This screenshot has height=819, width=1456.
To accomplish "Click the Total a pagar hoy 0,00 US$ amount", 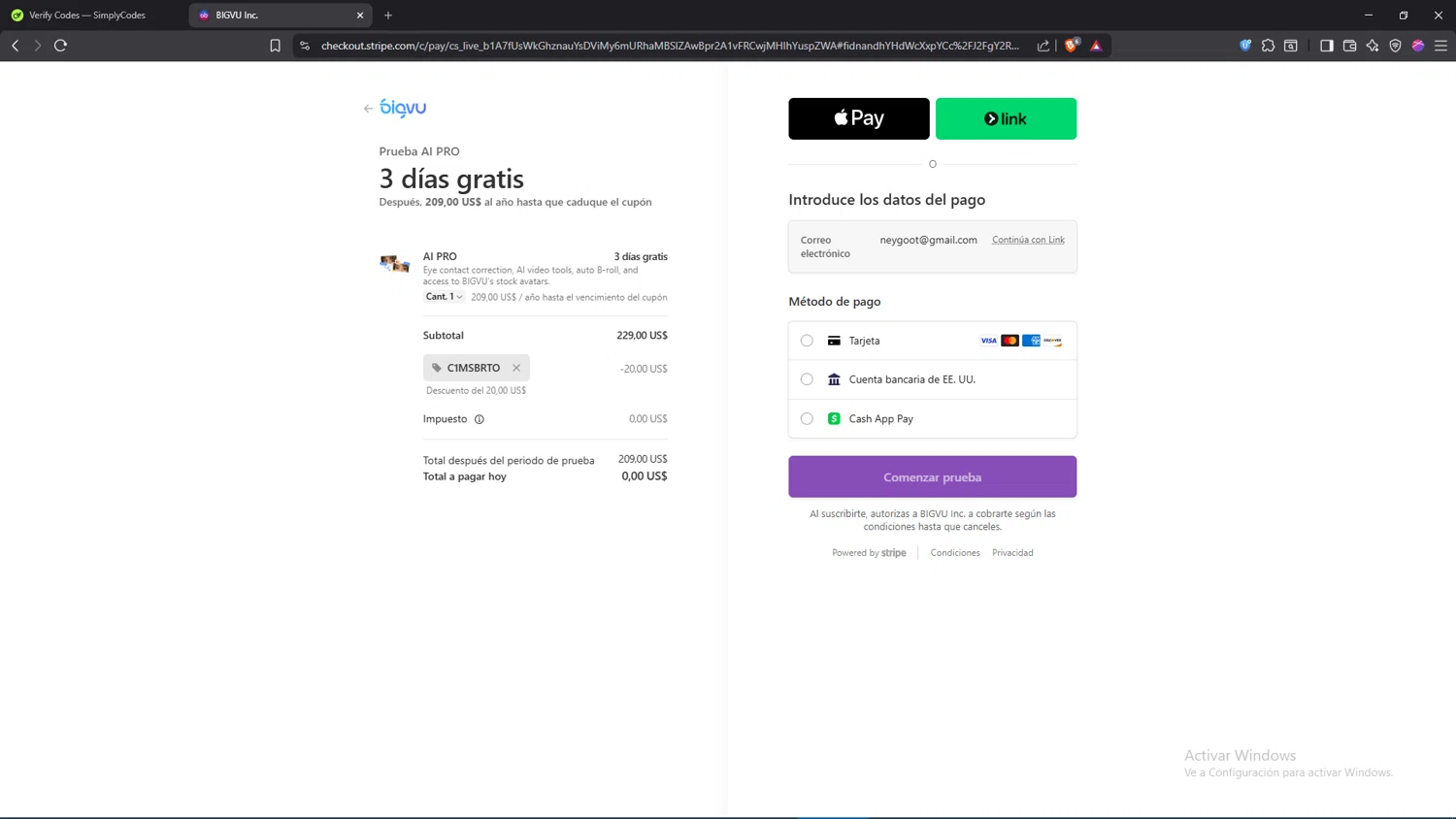I will (x=645, y=476).
